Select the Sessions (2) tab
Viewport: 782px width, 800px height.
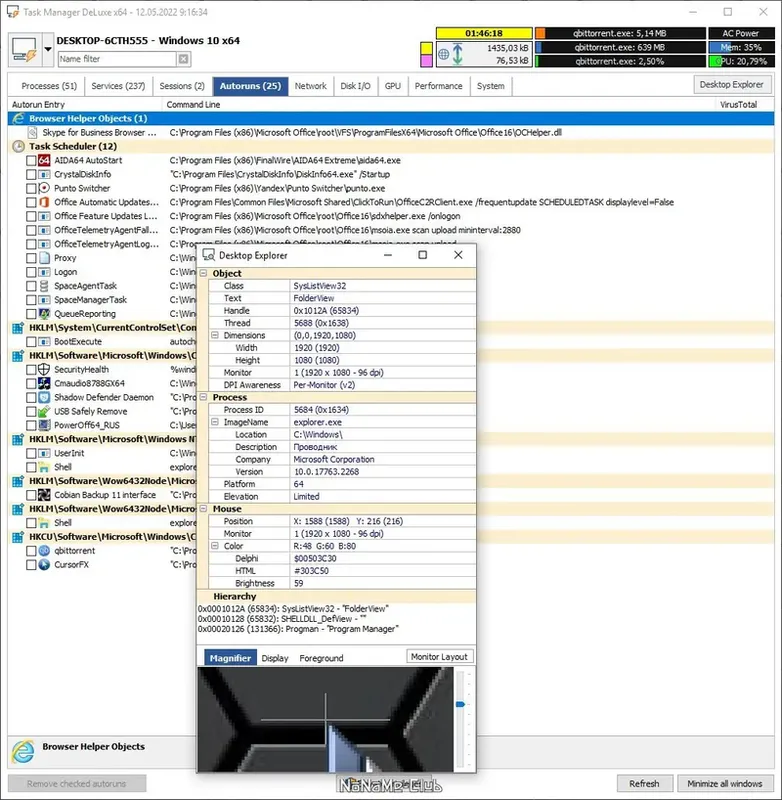tap(182, 86)
